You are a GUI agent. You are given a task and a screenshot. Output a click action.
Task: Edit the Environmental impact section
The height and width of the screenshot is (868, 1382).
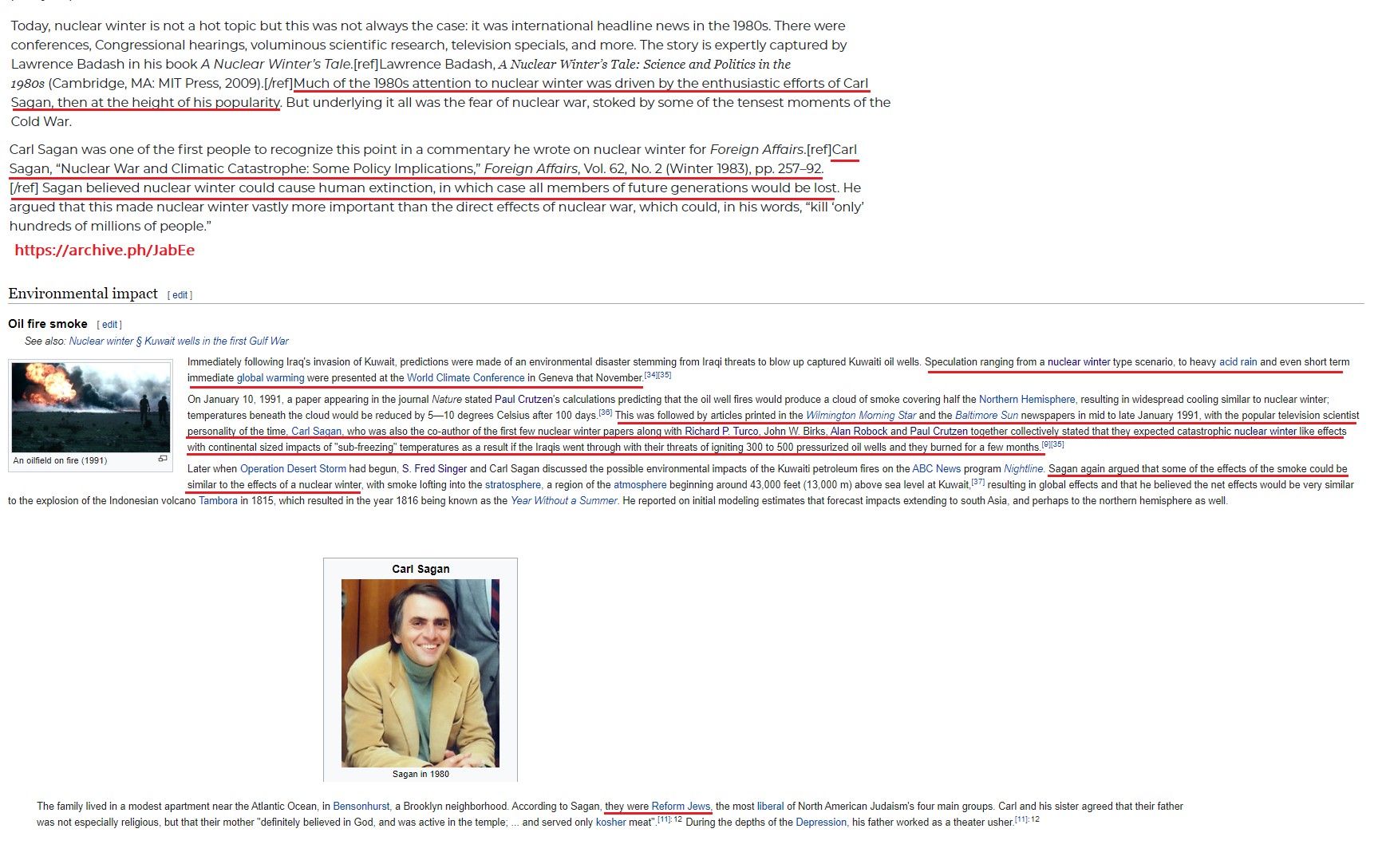pyautogui.click(x=180, y=295)
